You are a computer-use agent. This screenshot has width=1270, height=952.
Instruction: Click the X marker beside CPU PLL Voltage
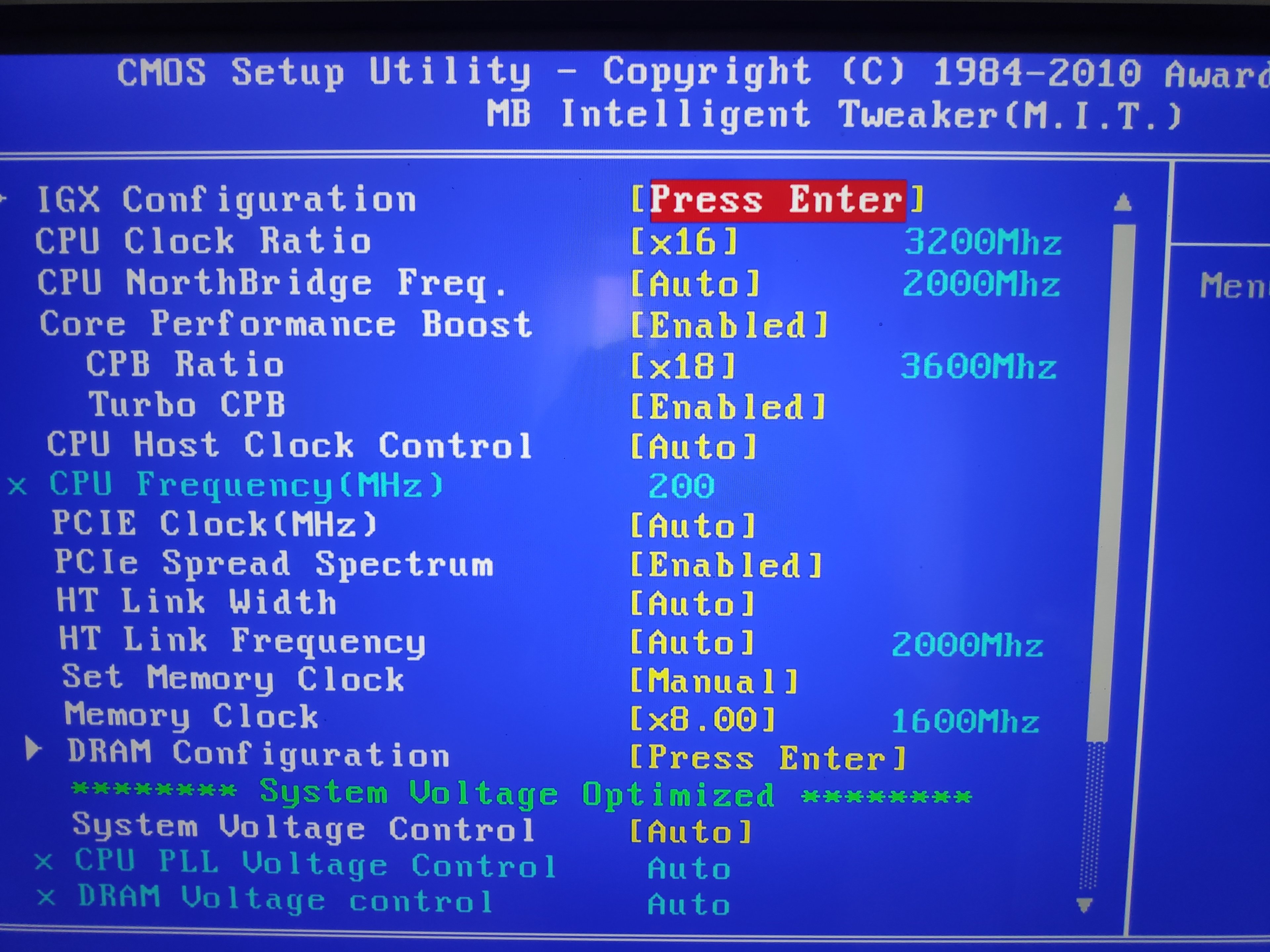[x=44, y=861]
